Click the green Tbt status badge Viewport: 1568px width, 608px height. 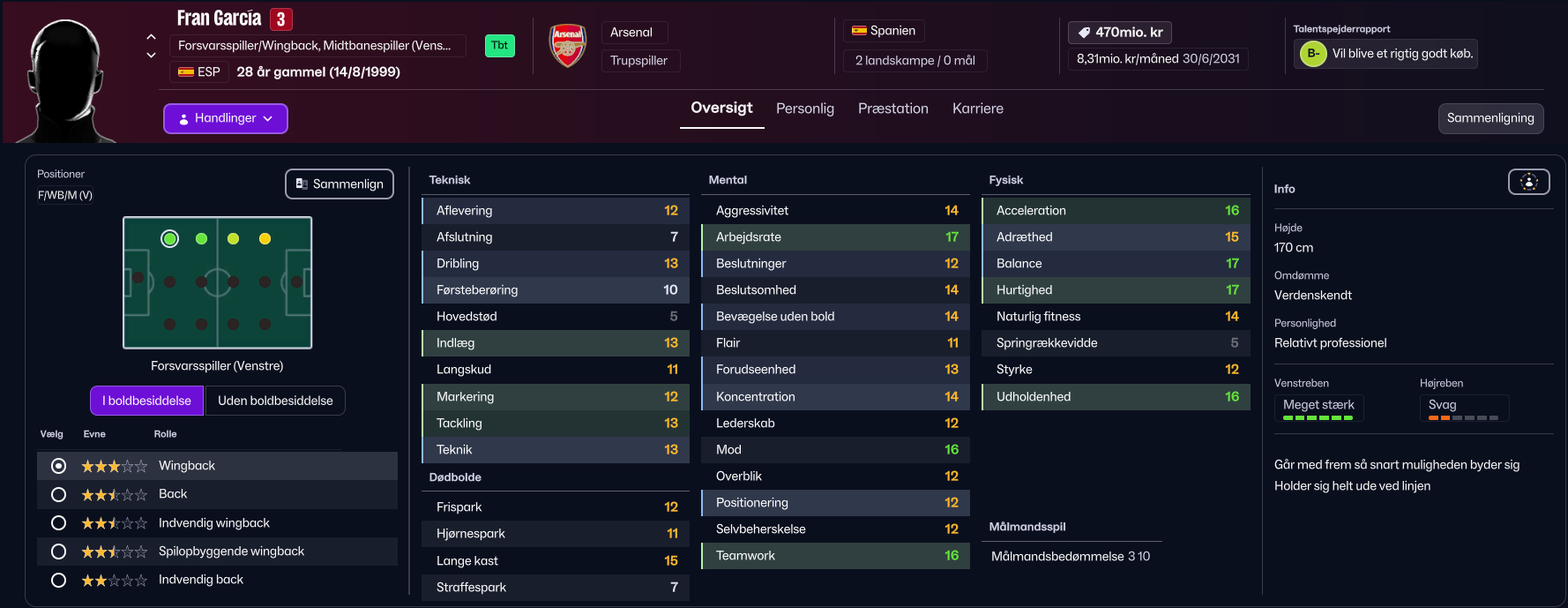coord(499,46)
